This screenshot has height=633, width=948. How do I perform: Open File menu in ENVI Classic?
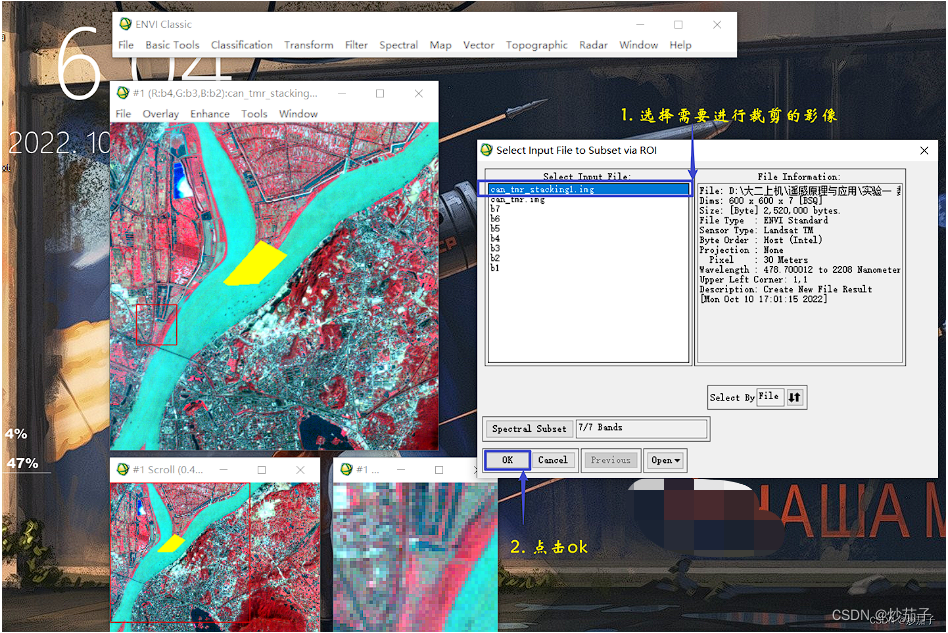point(126,45)
